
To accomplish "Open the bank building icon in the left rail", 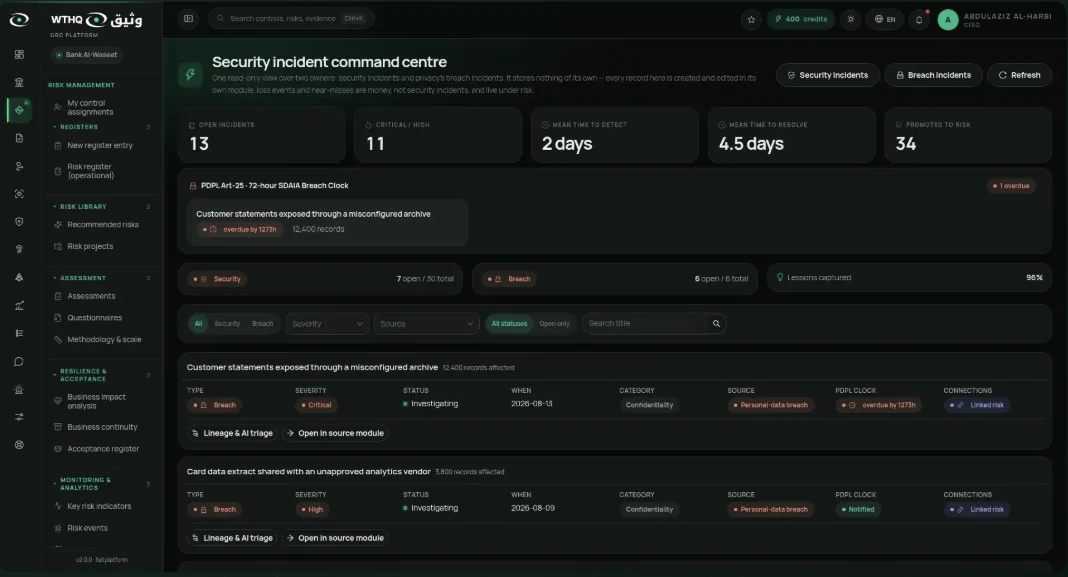I will click(19, 82).
